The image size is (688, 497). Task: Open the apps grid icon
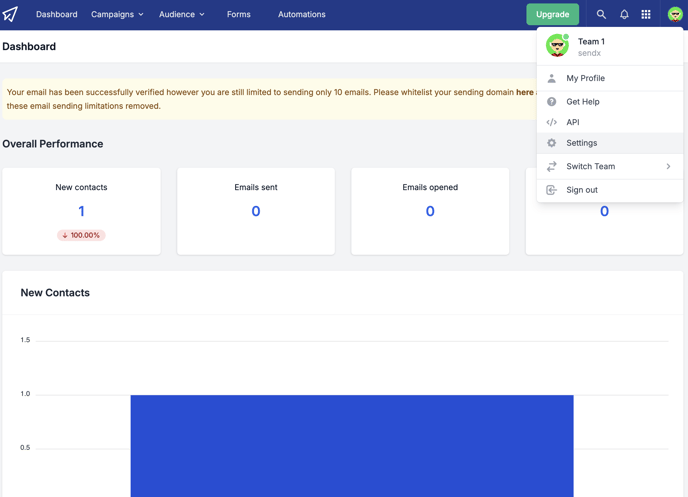click(646, 14)
